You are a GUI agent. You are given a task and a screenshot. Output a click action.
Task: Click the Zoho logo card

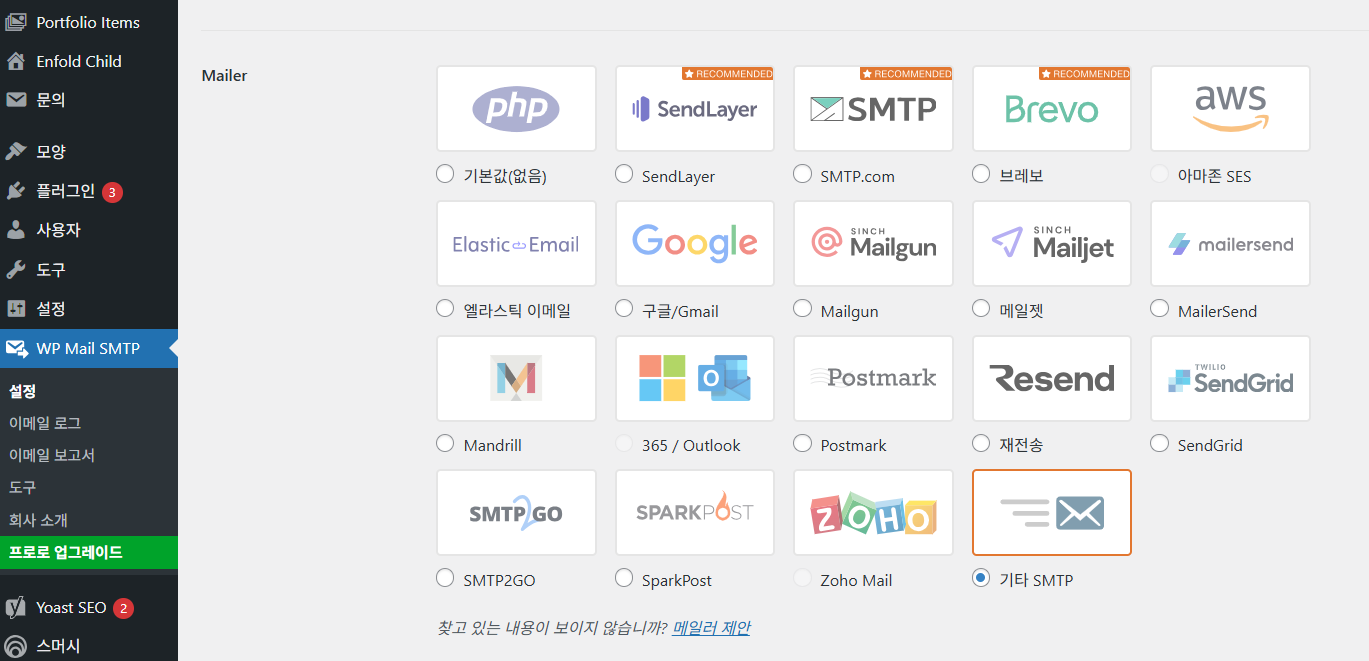point(873,513)
